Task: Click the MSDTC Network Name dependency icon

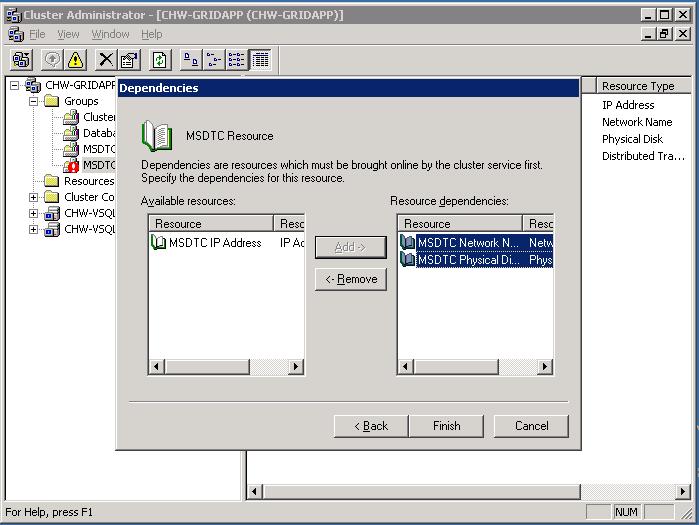Action: point(407,242)
